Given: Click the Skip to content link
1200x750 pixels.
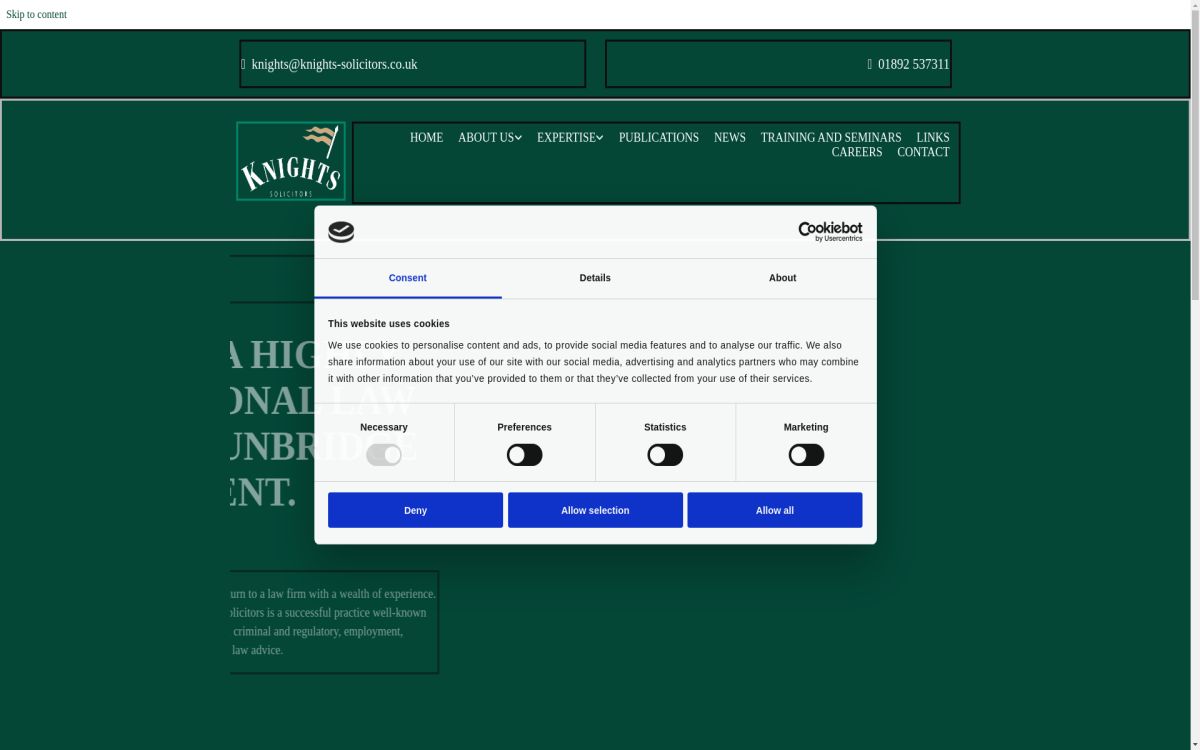Looking at the screenshot, I should (36, 14).
